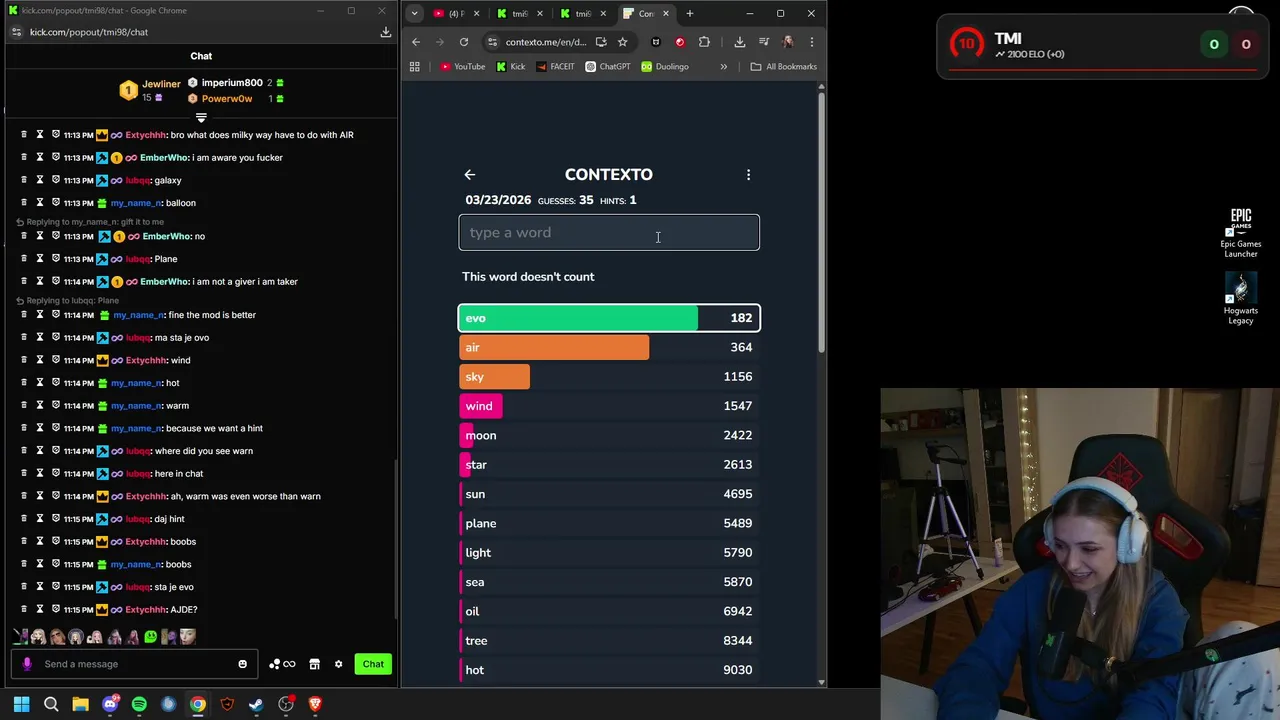
Task: Click the 'plane' guess row
Action: (x=609, y=523)
